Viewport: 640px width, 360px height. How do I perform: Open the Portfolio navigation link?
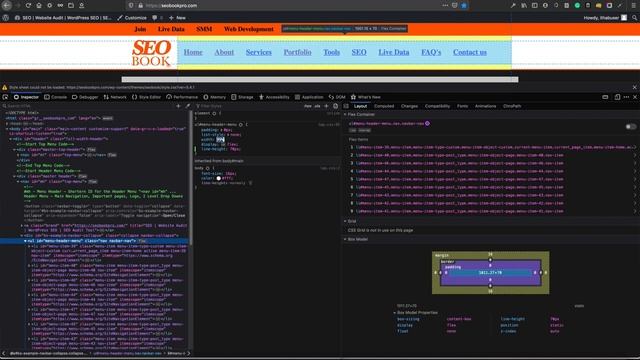[x=298, y=52]
